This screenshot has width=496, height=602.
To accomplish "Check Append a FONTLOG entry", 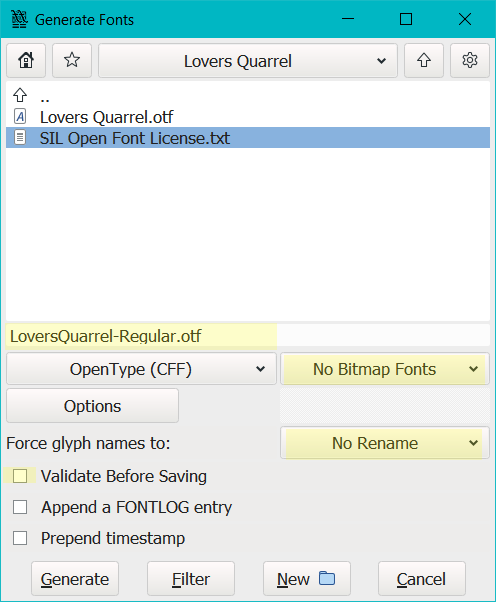I will click(20, 507).
